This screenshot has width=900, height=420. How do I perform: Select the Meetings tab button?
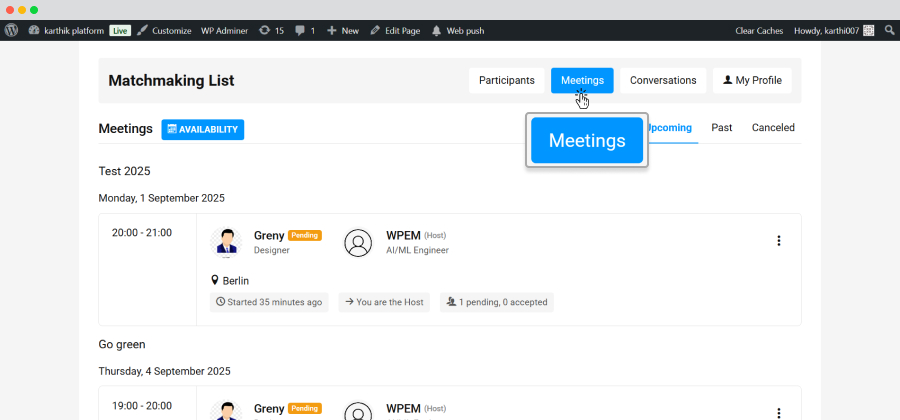coord(582,80)
